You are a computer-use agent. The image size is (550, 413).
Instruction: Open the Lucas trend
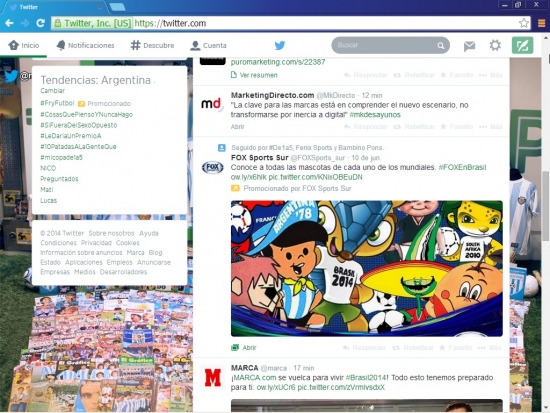pos(48,200)
